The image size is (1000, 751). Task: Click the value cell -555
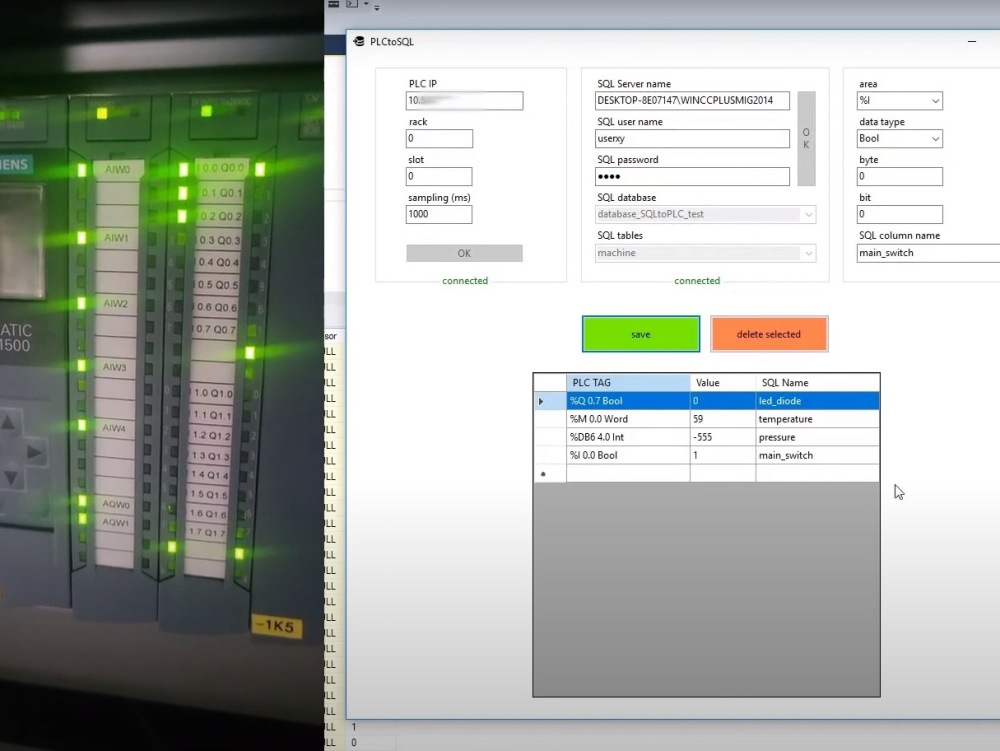(723, 437)
